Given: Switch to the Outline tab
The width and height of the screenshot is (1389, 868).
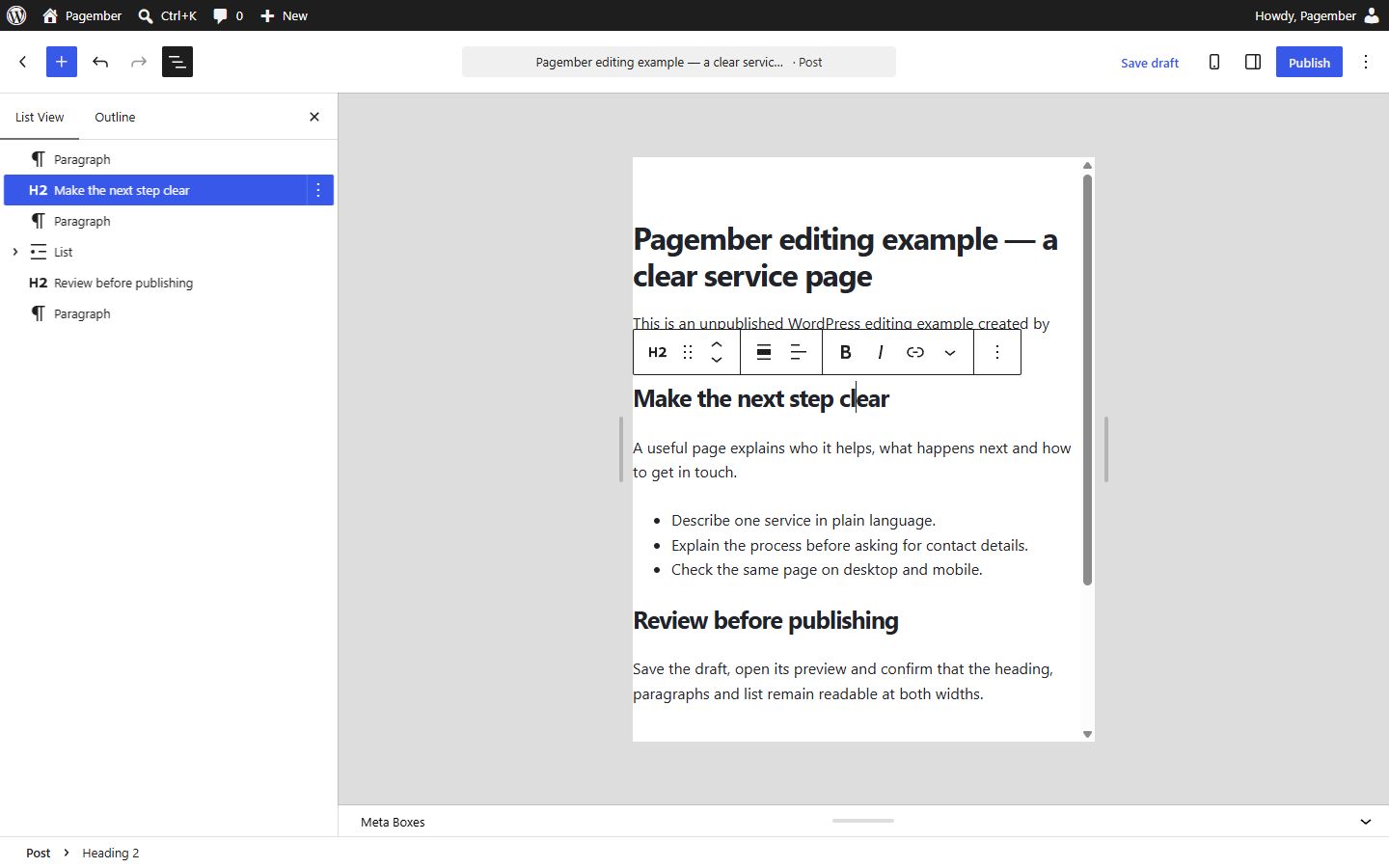Looking at the screenshot, I should point(115,117).
